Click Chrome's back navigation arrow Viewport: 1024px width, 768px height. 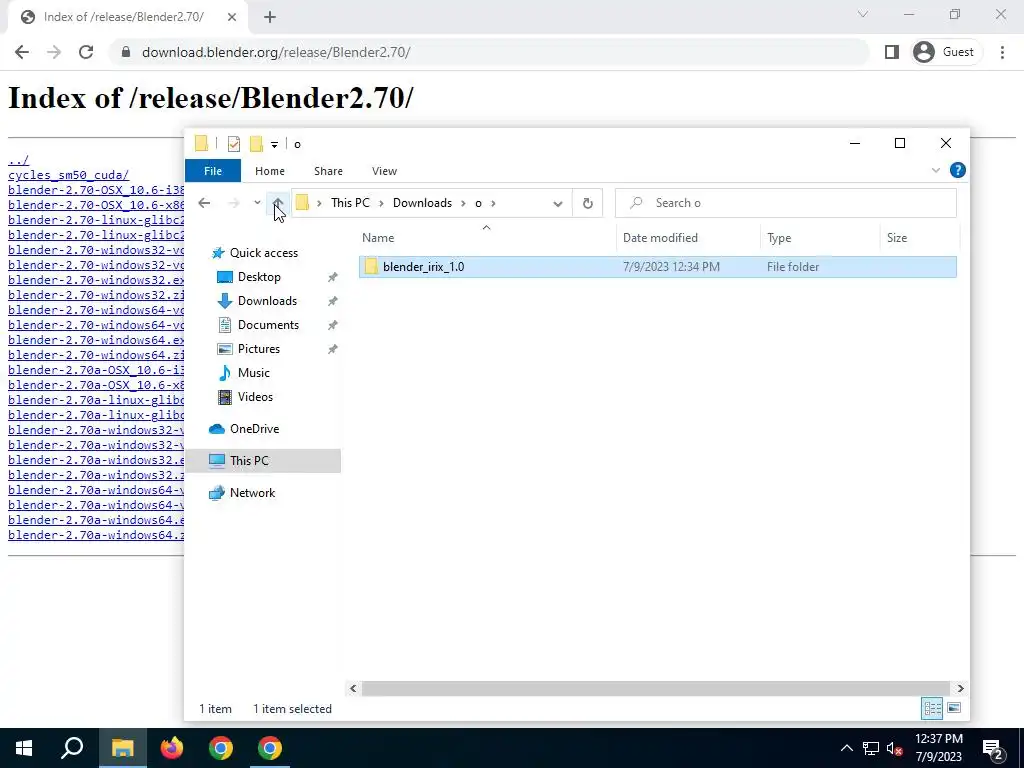click(22, 52)
